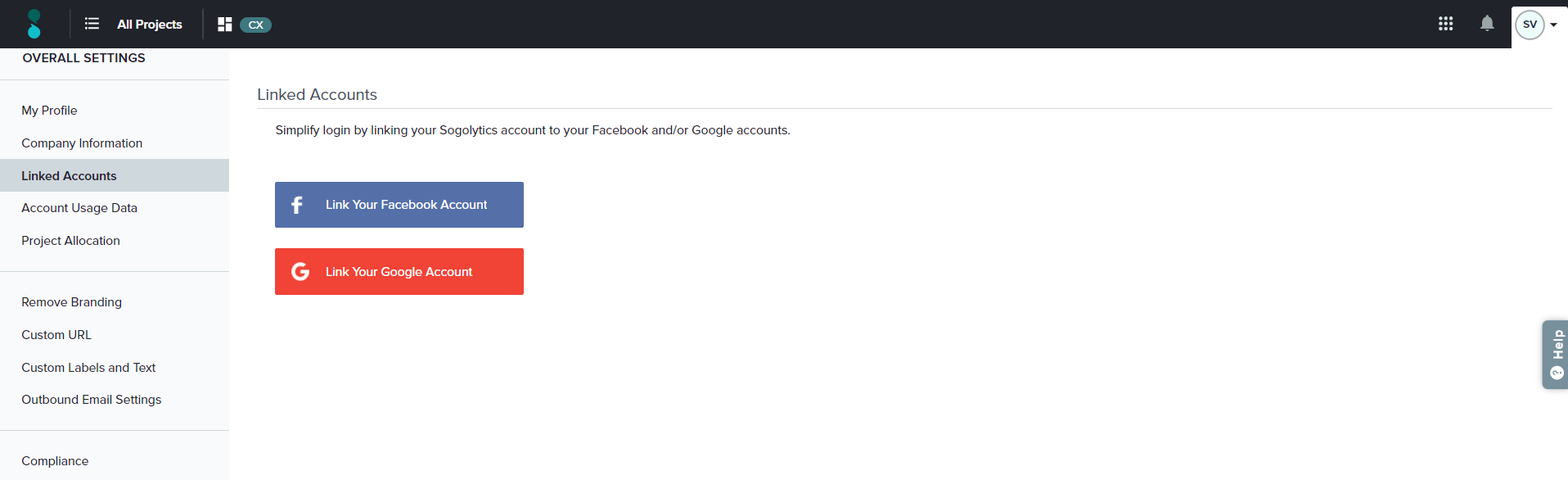Open the notifications bell
The image size is (1568, 480).
coord(1487,24)
